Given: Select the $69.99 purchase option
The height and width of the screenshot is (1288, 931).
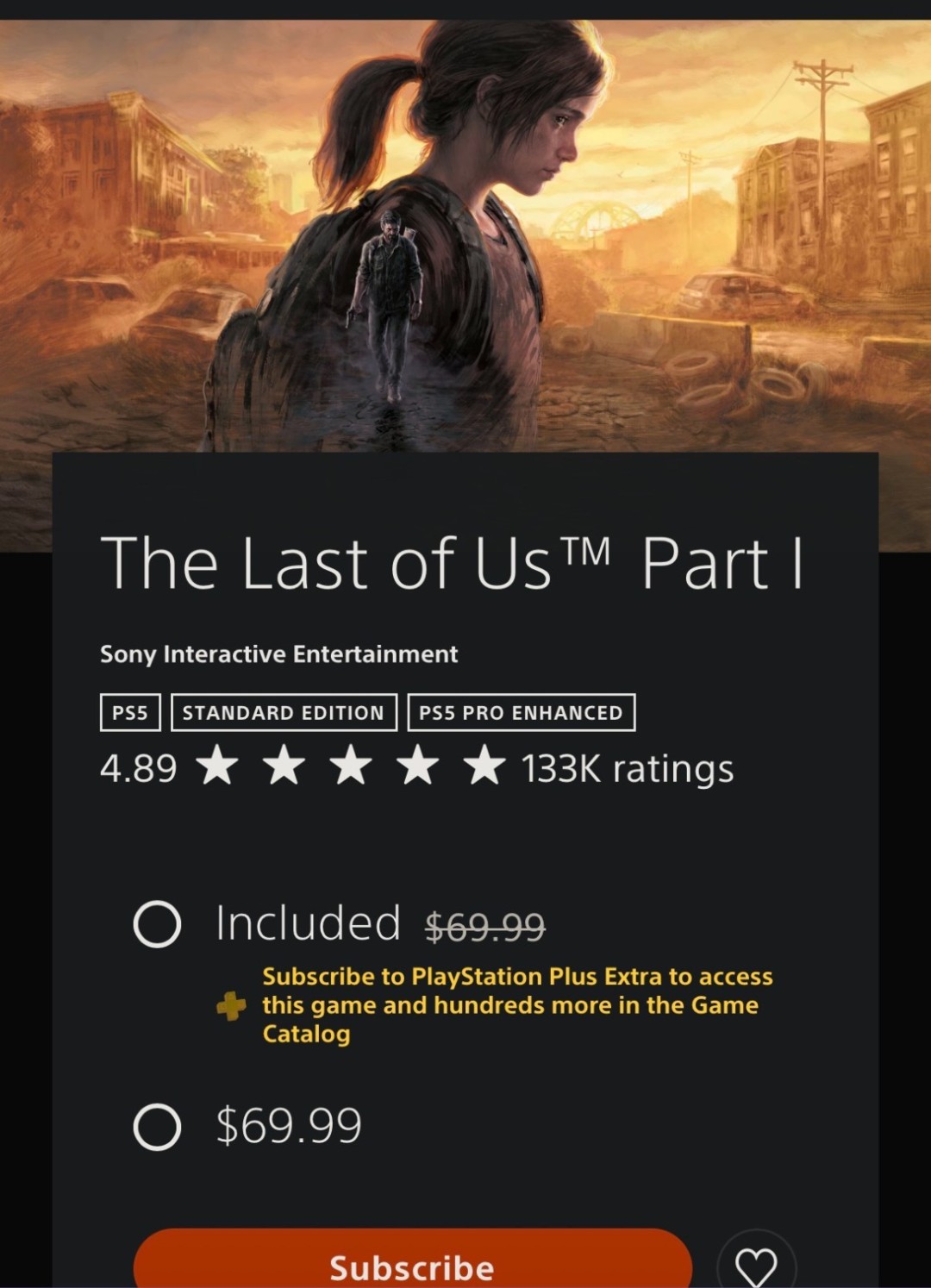Looking at the screenshot, I should (x=158, y=1126).
